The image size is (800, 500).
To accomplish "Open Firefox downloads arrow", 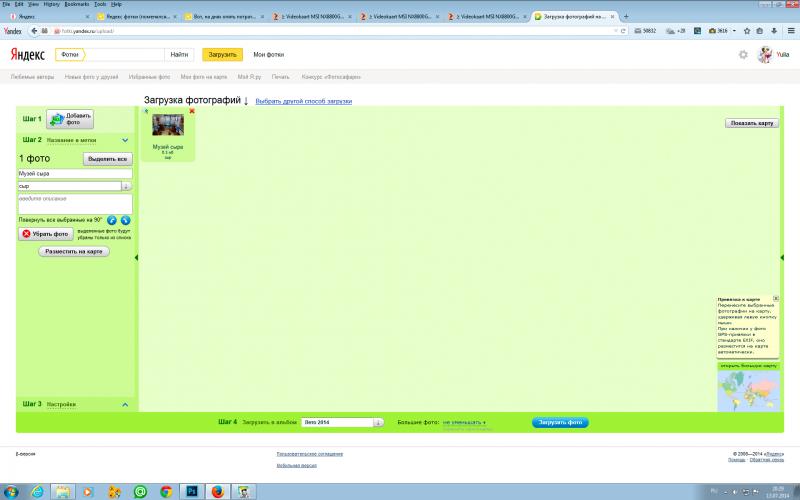I will [x=774, y=31].
